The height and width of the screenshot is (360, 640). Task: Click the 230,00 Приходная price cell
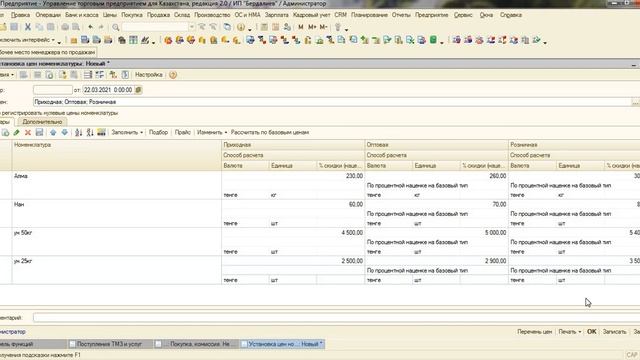click(x=293, y=176)
